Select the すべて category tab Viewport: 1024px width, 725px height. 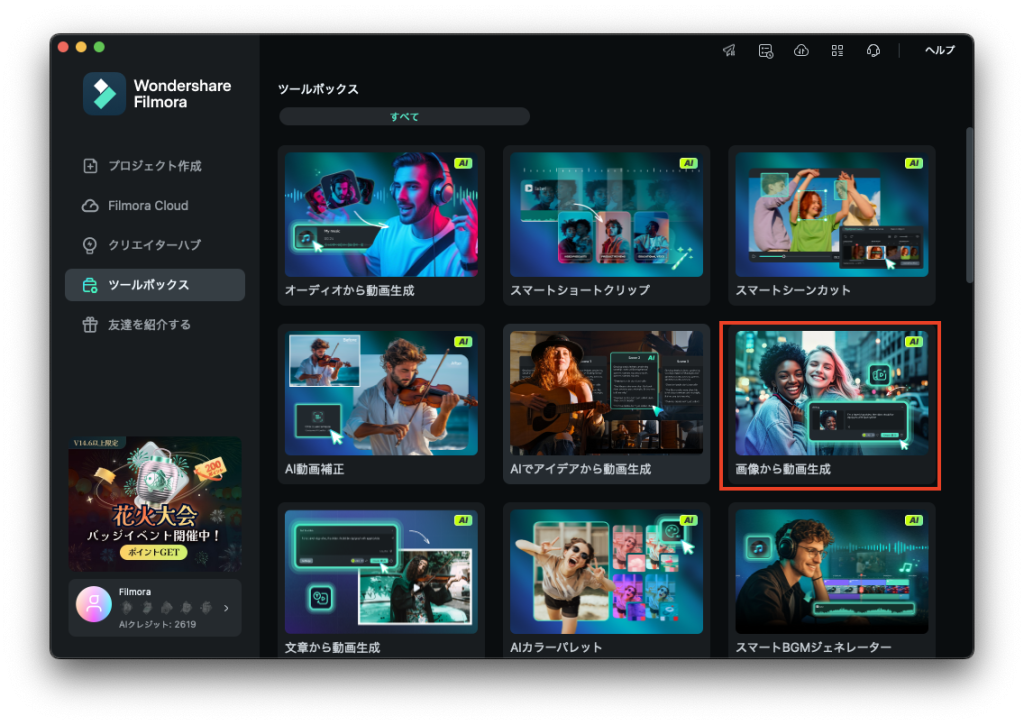[404, 117]
